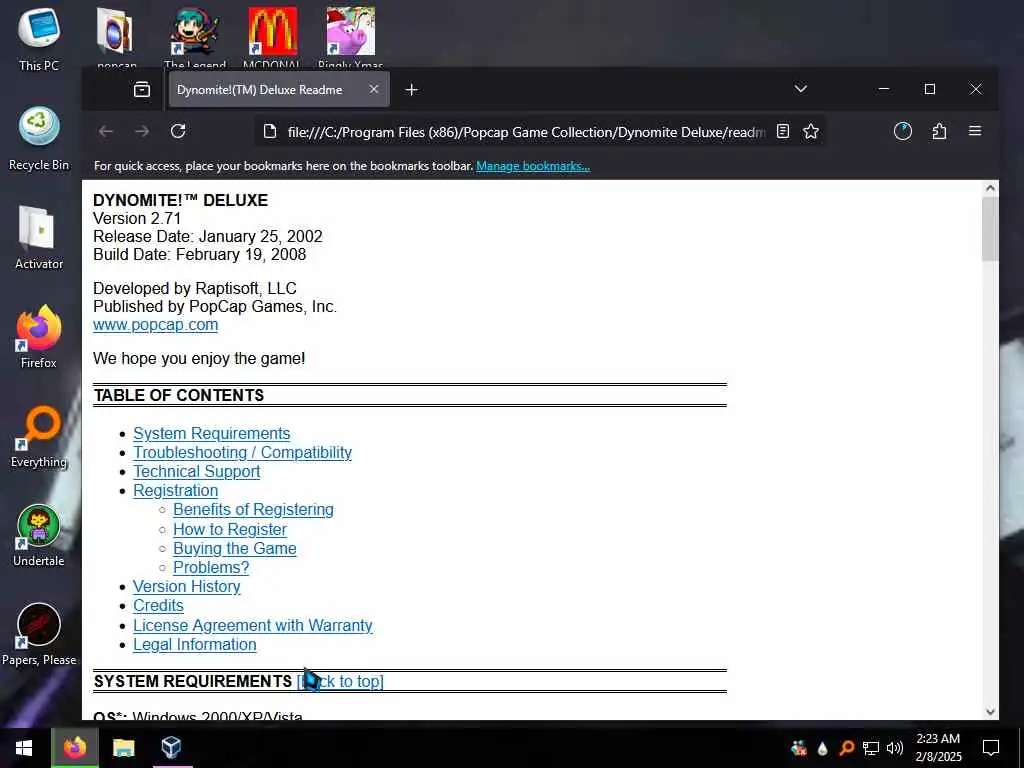Select McDonald's desktop shortcut
This screenshot has height=768, width=1024.
[272, 36]
